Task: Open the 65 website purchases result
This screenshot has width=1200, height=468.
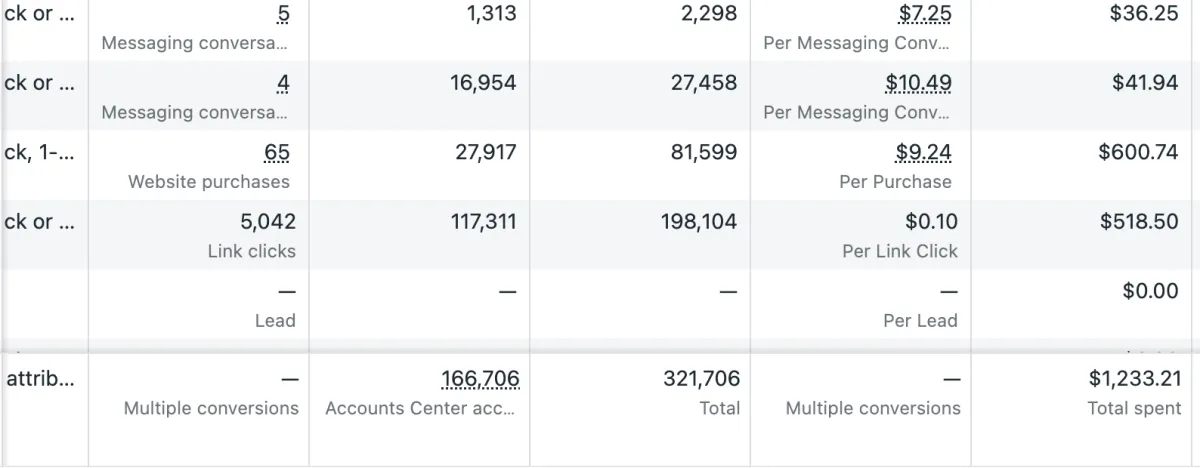Action: pos(277,153)
